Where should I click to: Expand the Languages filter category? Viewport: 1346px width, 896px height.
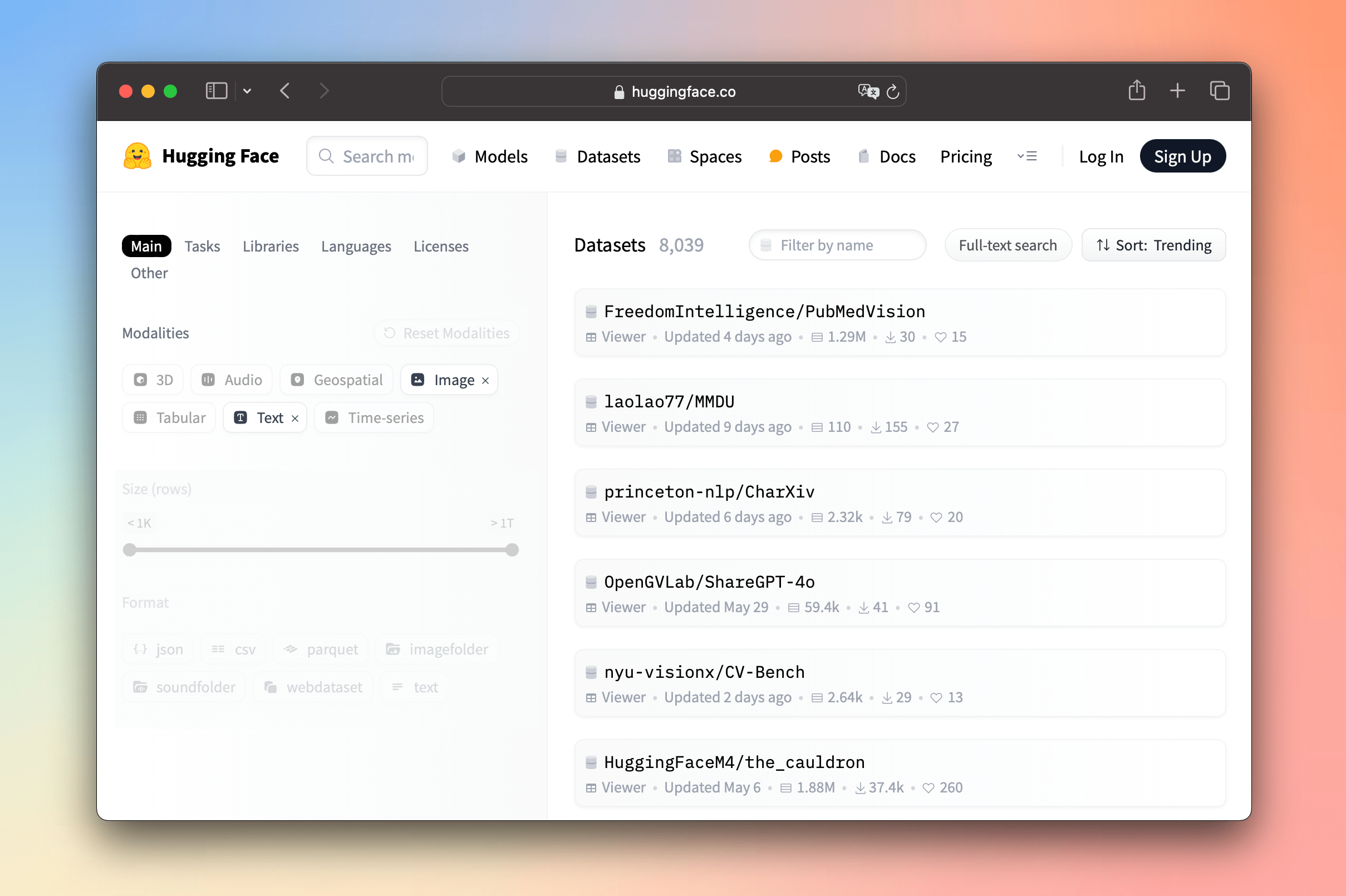(x=355, y=245)
